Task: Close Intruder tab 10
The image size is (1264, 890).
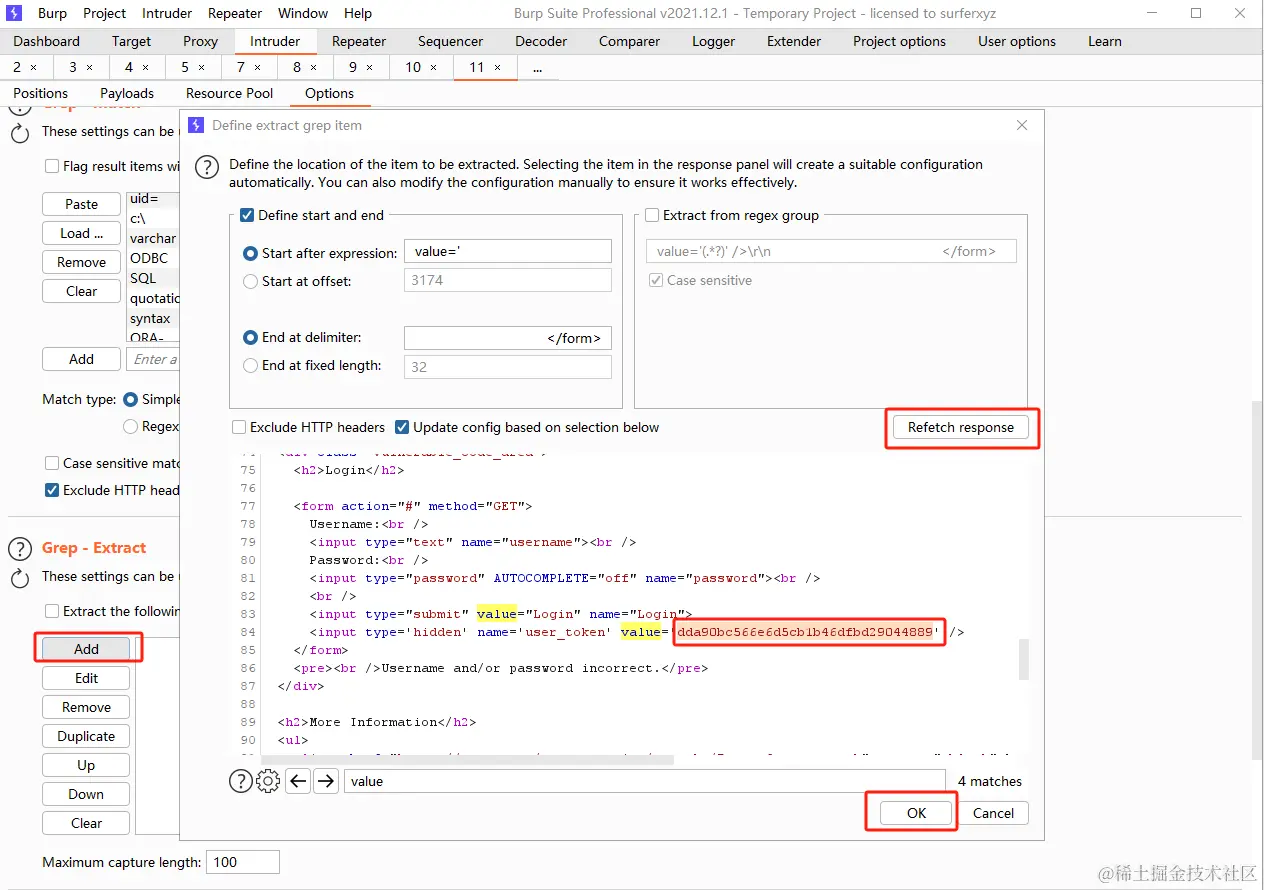Action: pos(433,67)
